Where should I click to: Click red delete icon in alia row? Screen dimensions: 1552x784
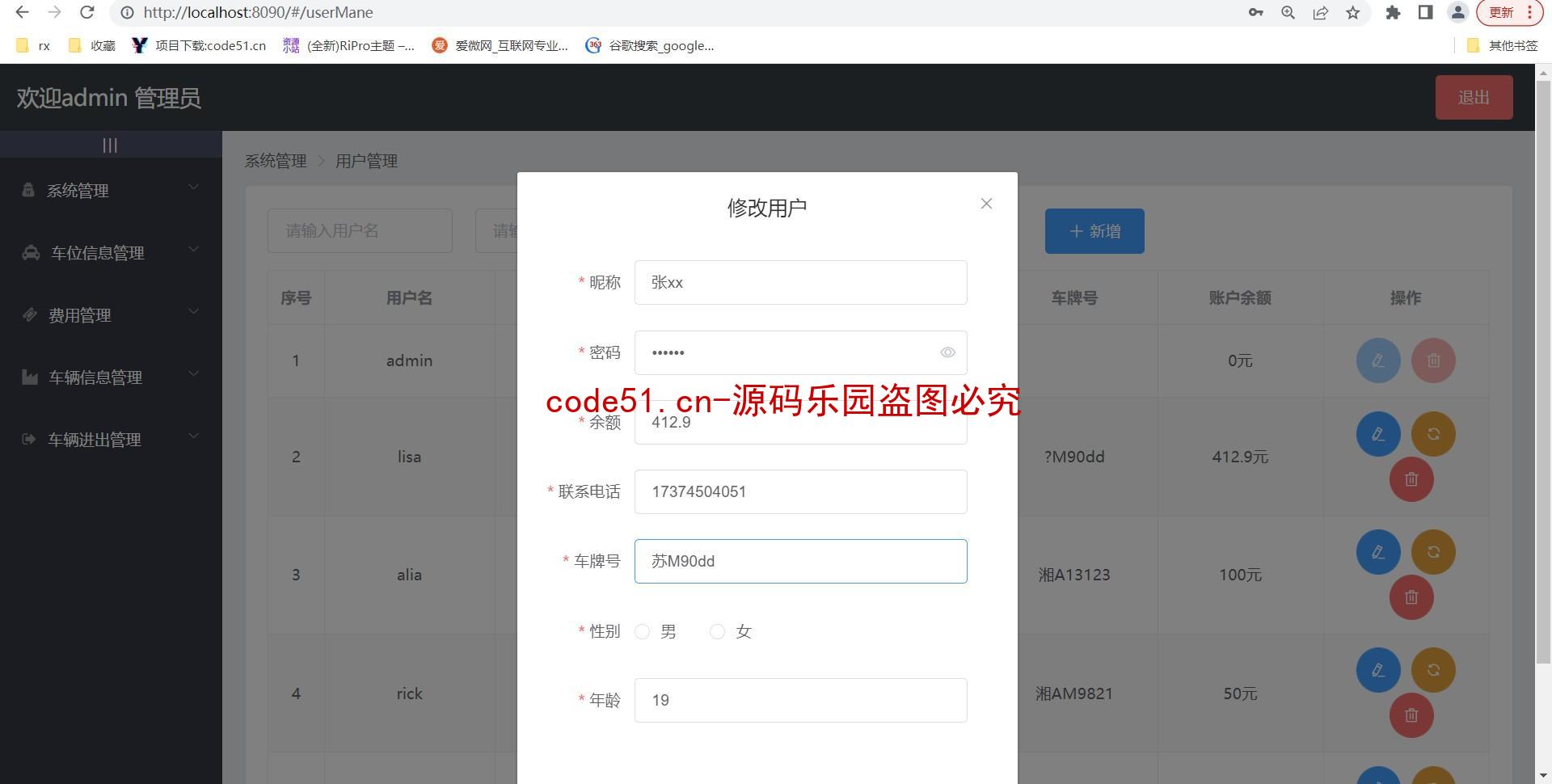[1411, 597]
